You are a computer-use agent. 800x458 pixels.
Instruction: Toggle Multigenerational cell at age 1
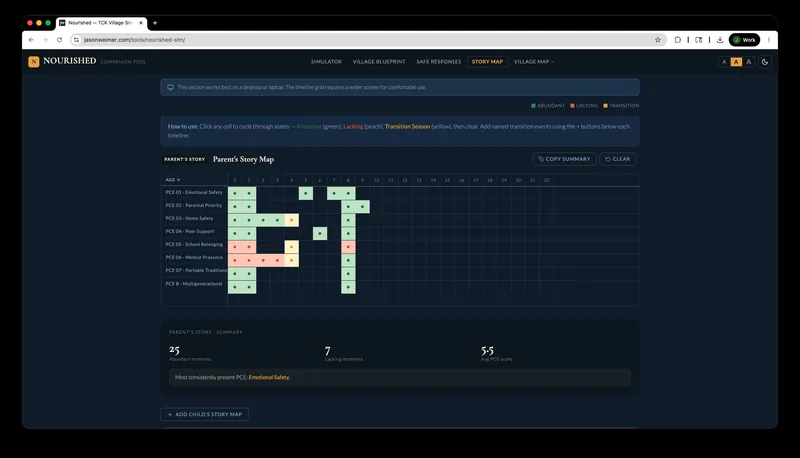coord(249,287)
